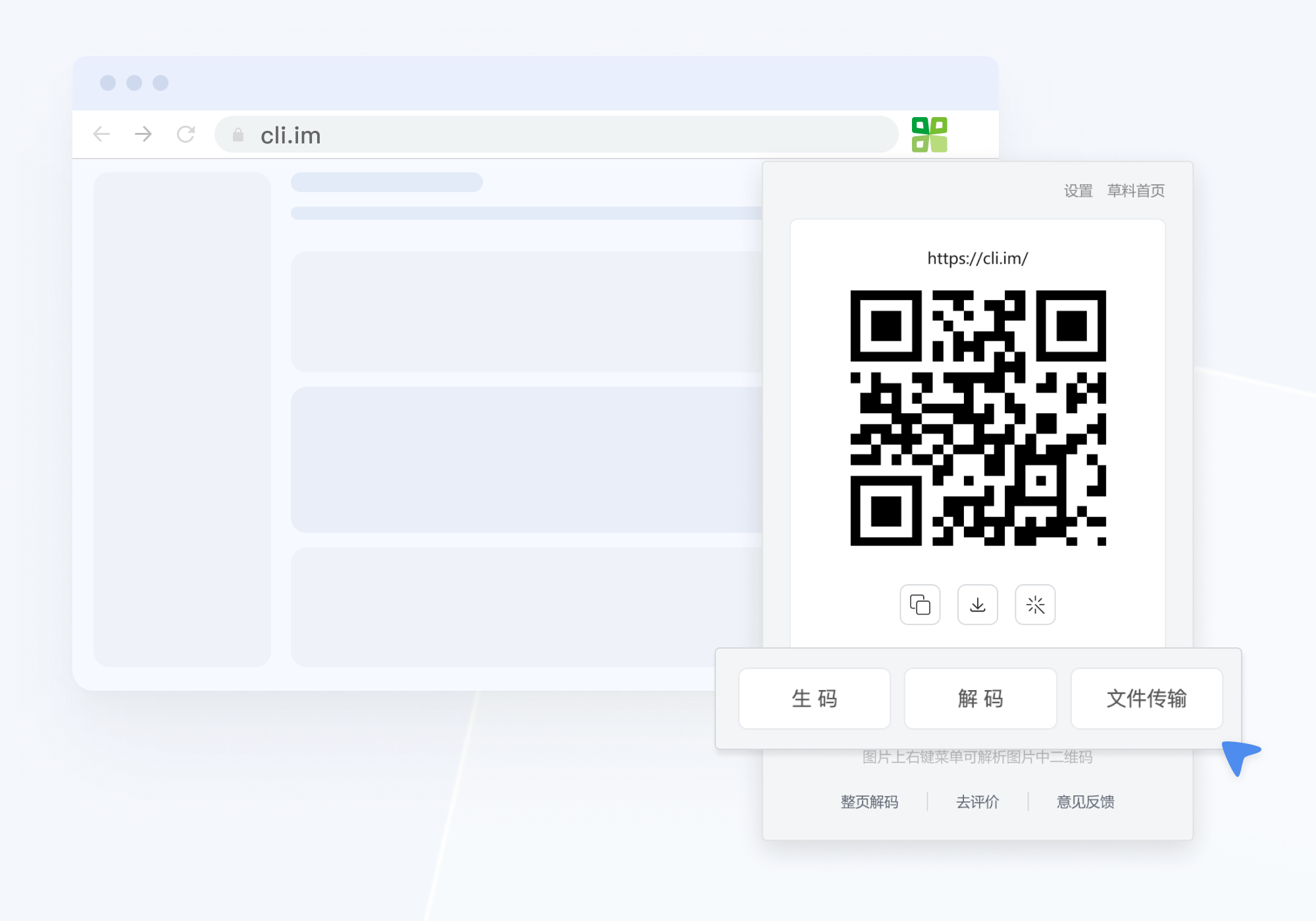Copy the QR code with copy icon
1316x921 pixels.
919,605
